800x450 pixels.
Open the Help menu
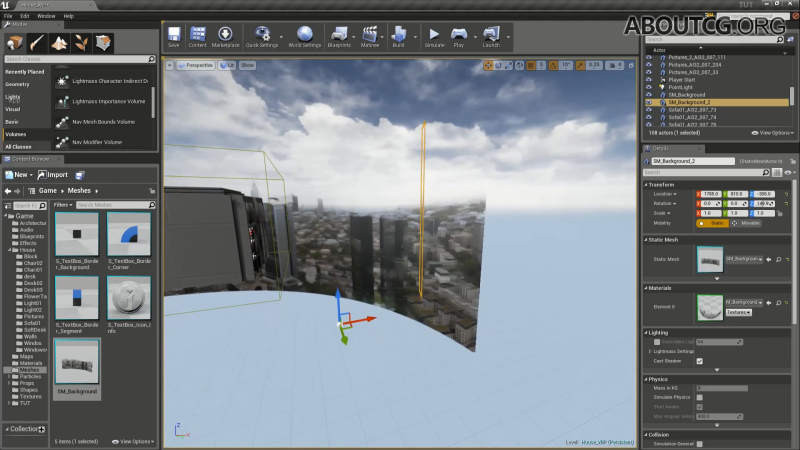point(68,16)
